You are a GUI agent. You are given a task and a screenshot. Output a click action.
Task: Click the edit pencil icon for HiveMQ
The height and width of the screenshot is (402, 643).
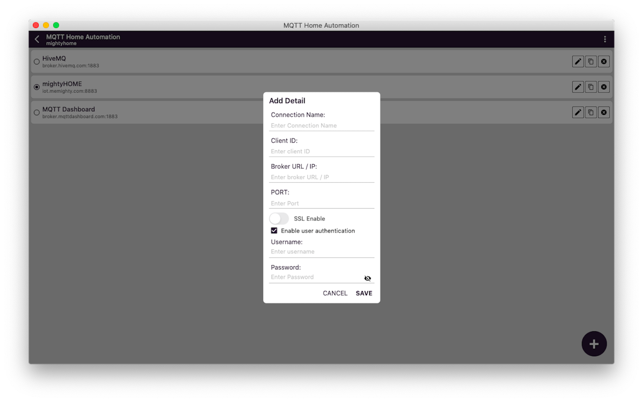pos(577,62)
